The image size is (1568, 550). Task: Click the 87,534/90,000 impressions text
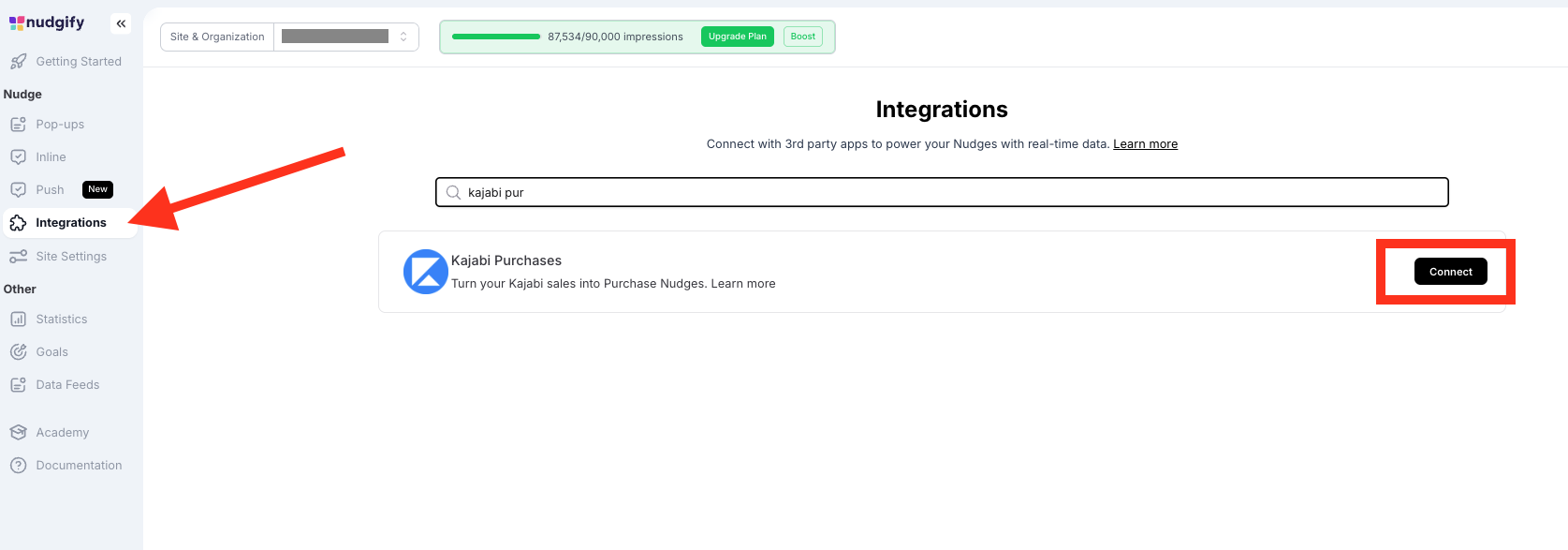click(615, 37)
